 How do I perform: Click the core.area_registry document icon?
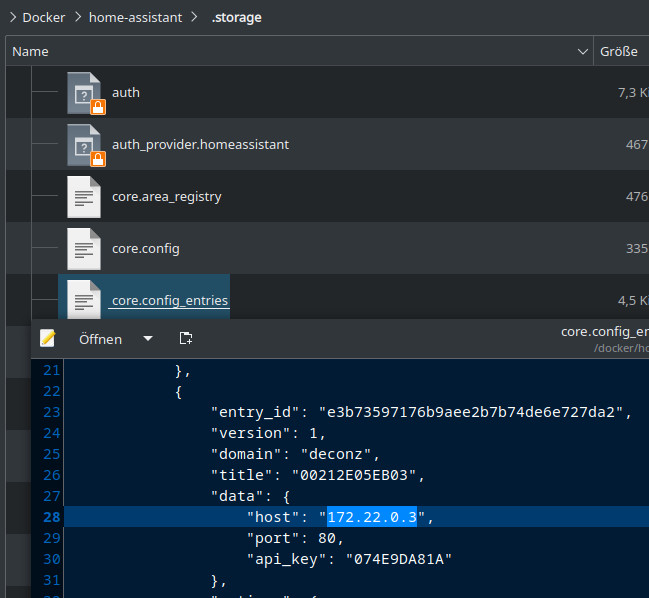coord(85,197)
